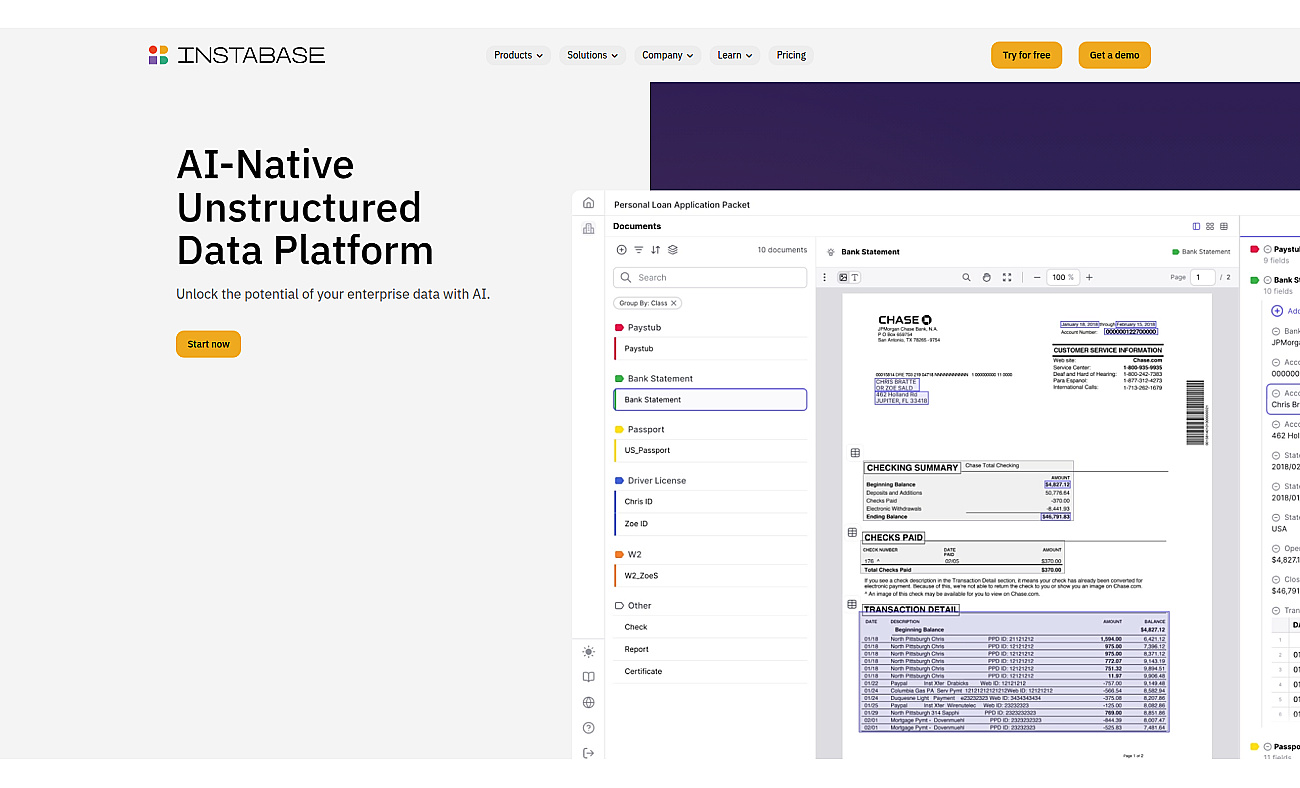Click the Transaction Detail table in document
The height and width of the screenshot is (788, 1300).
click(x=1014, y=673)
